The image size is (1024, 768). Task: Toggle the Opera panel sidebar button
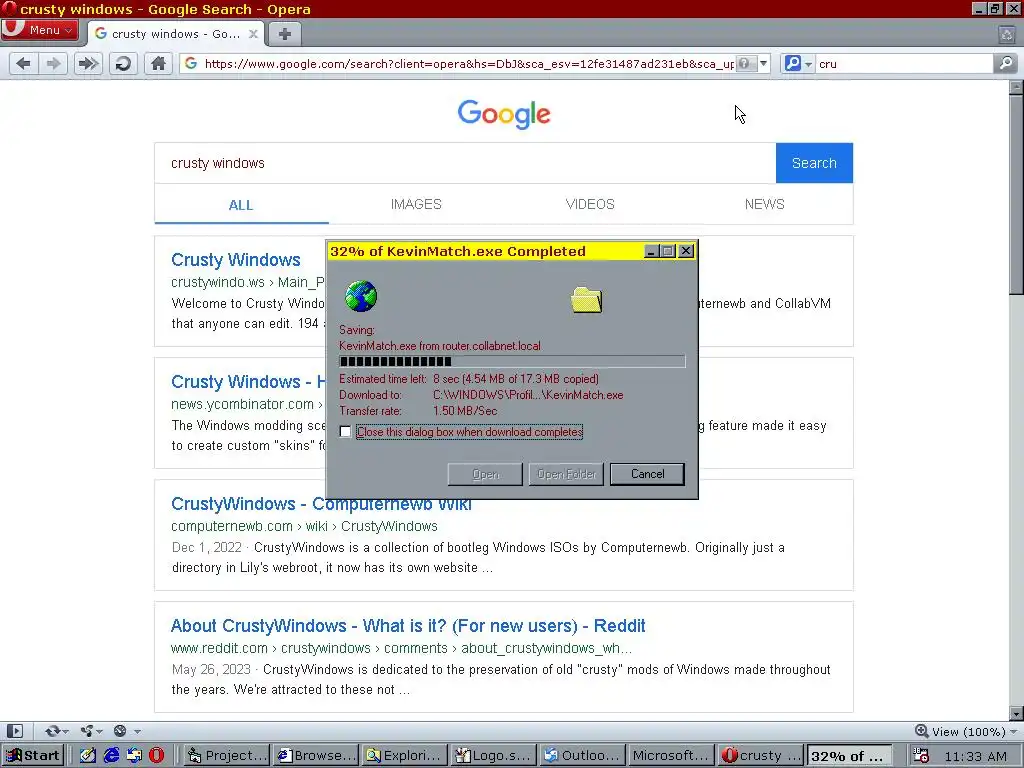point(14,731)
